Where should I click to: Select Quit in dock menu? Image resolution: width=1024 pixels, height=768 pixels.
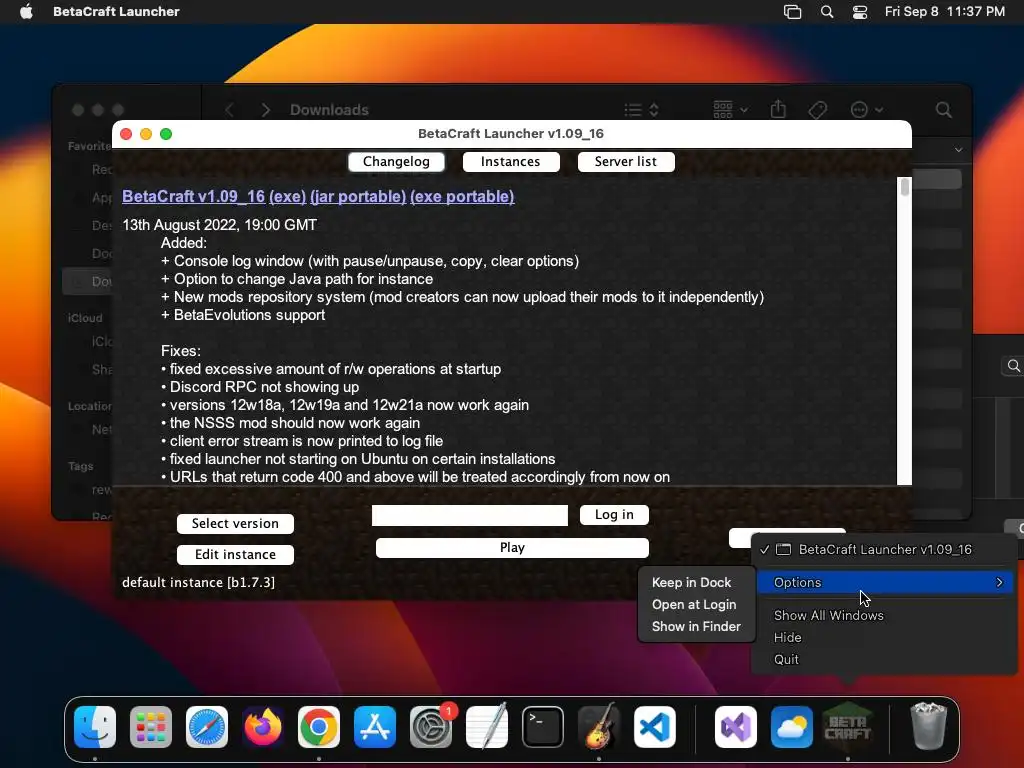click(x=786, y=660)
